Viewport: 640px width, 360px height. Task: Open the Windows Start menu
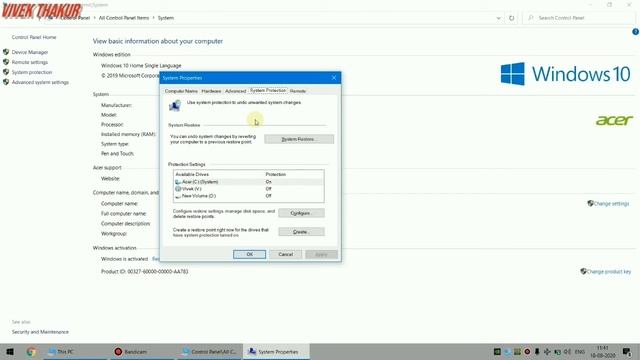(10, 351)
